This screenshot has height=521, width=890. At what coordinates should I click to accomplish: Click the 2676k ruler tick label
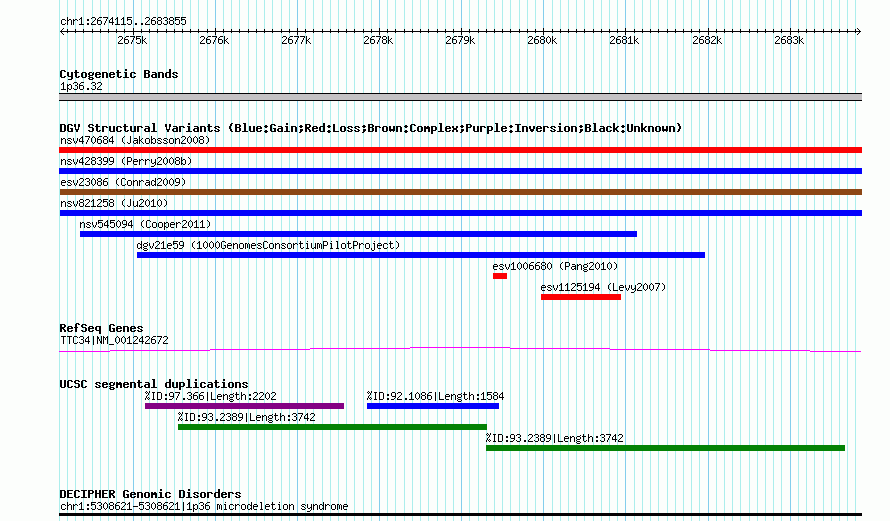(x=214, y=40)
